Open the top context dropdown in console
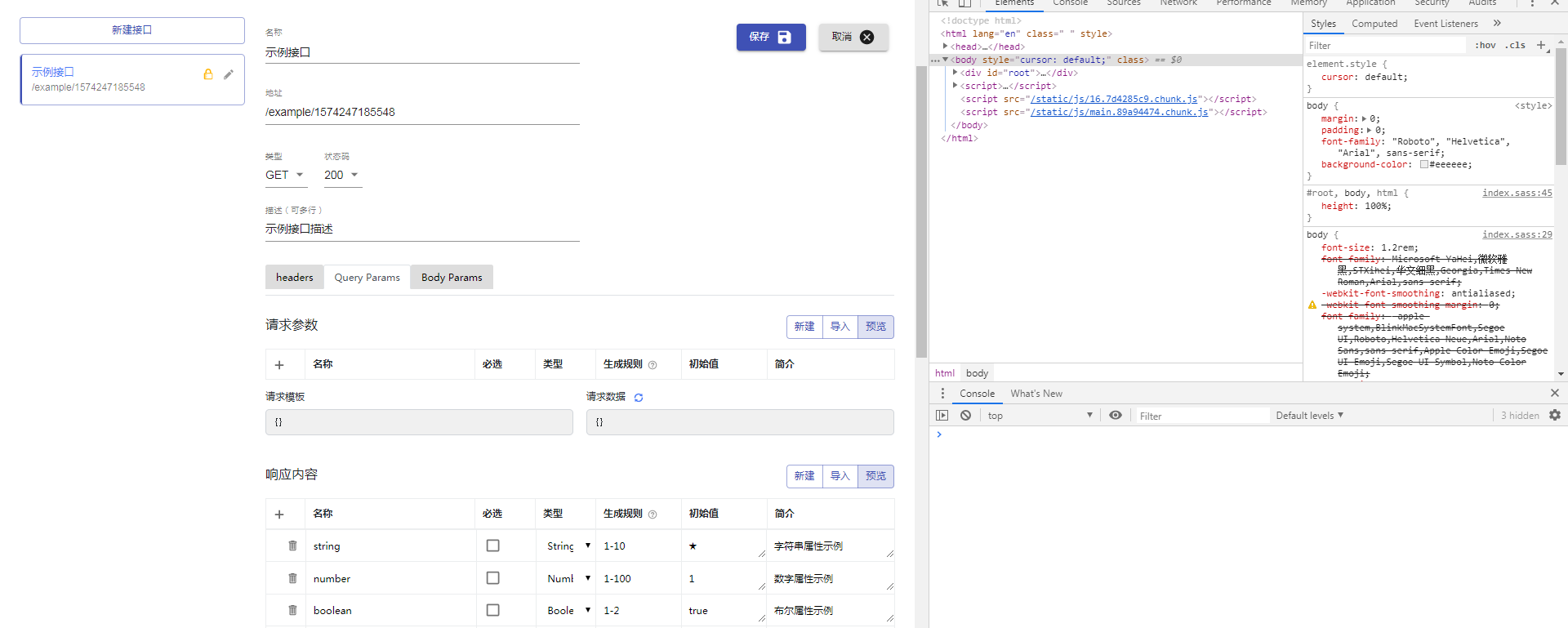Screen dimensions: 1568x628 [1040, 416]
